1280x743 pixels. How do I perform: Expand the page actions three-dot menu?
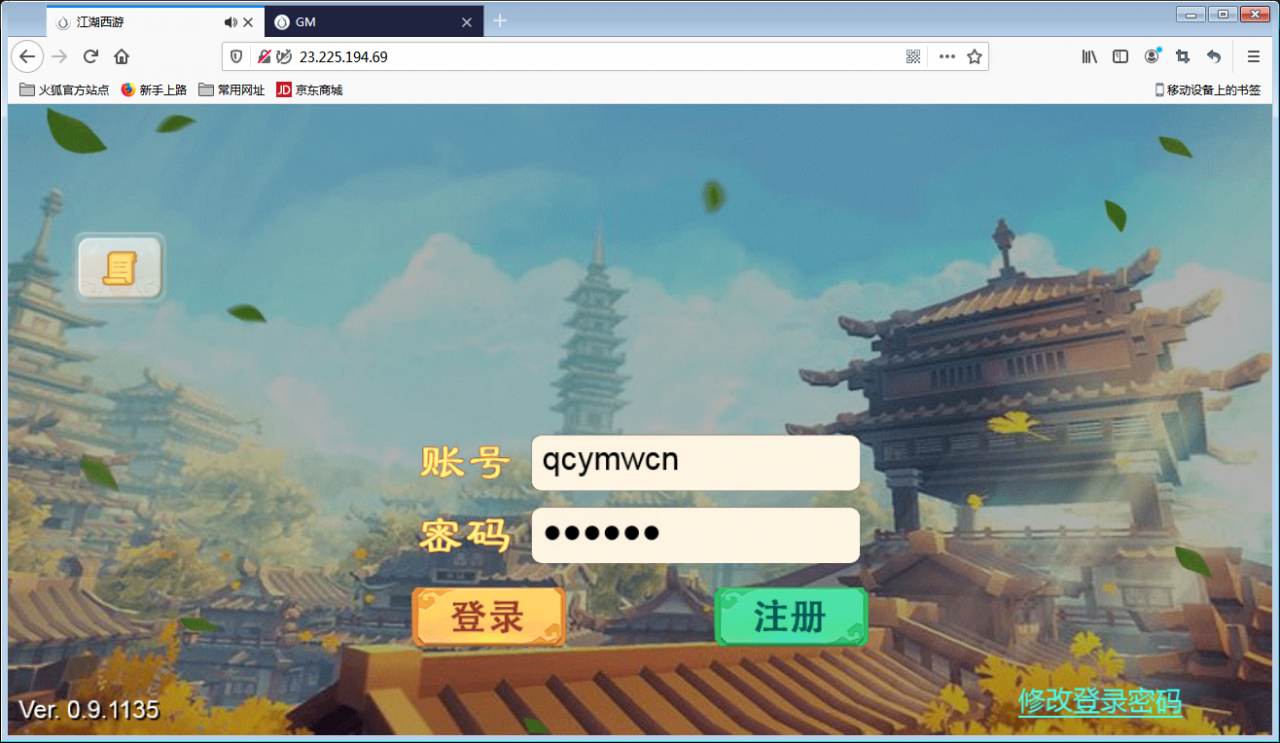tap(946, 57)
